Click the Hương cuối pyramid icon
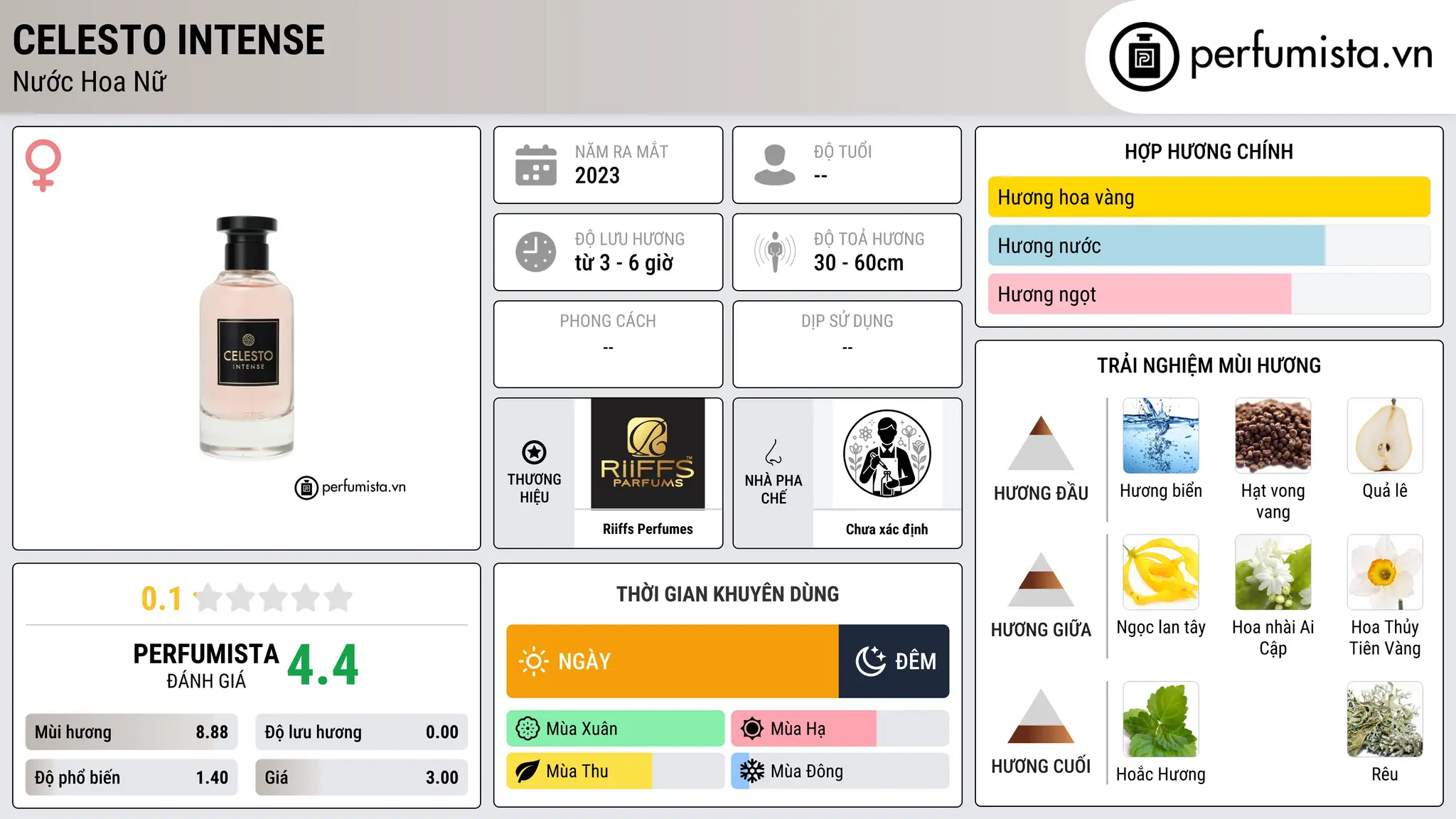 pos(1041,716)
